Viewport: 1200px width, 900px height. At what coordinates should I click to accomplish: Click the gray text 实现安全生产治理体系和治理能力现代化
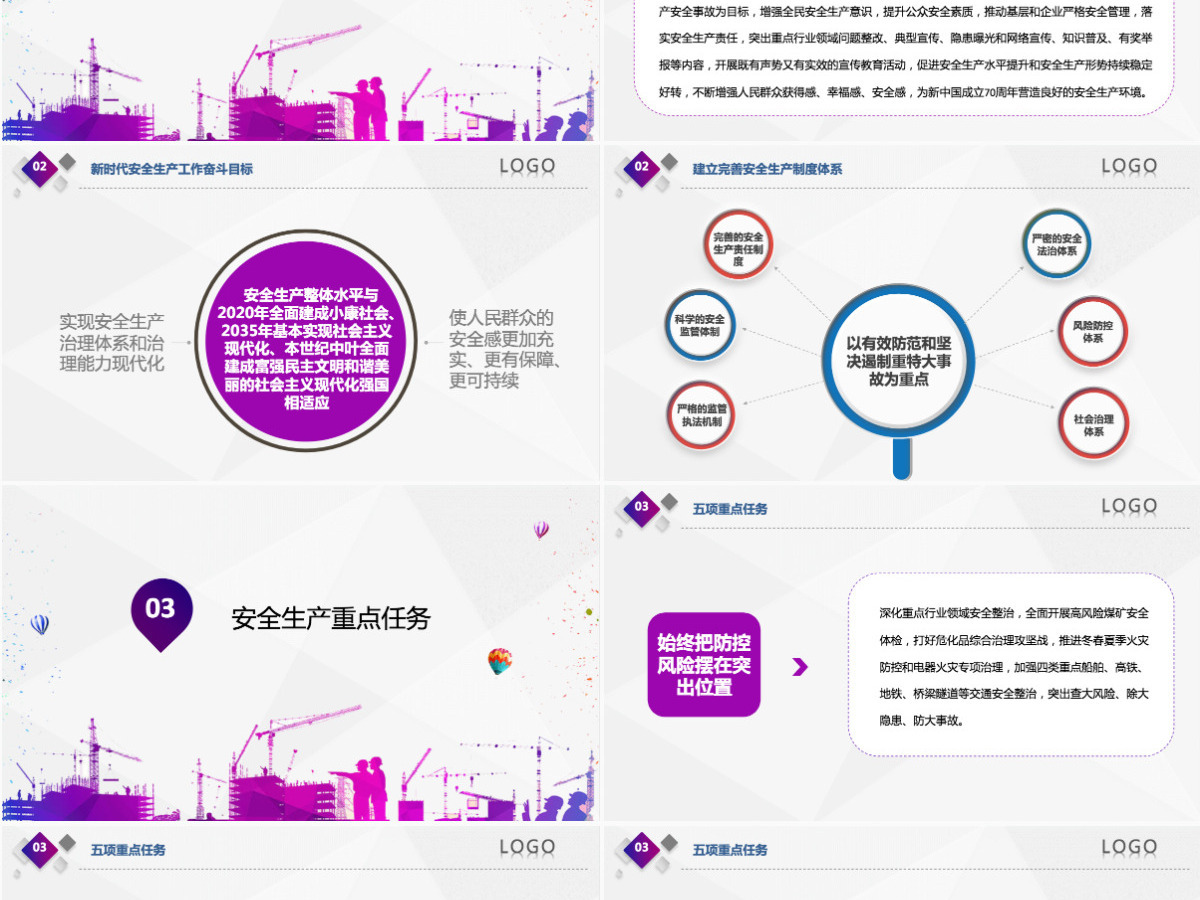pyautogui.click(x=111, y=342)
